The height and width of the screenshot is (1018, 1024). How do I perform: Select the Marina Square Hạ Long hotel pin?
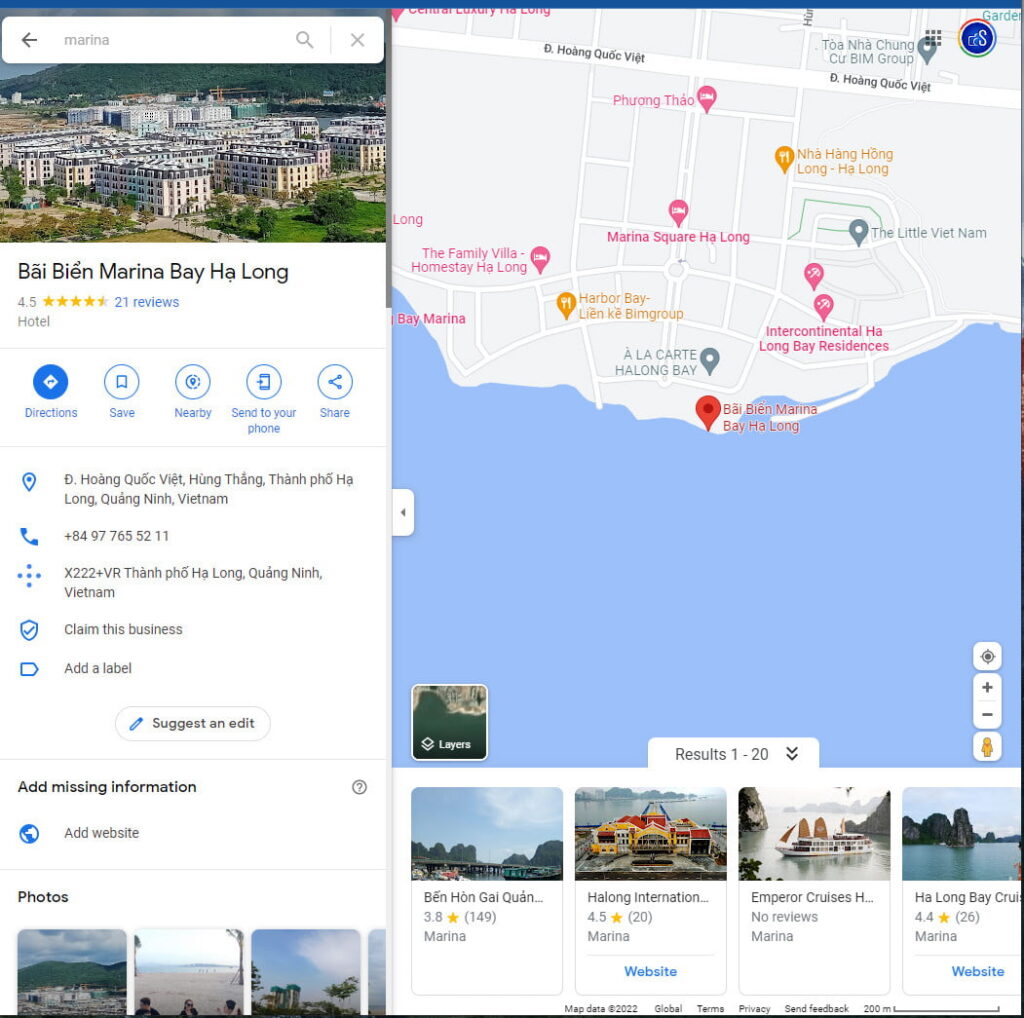pos(679,213)
